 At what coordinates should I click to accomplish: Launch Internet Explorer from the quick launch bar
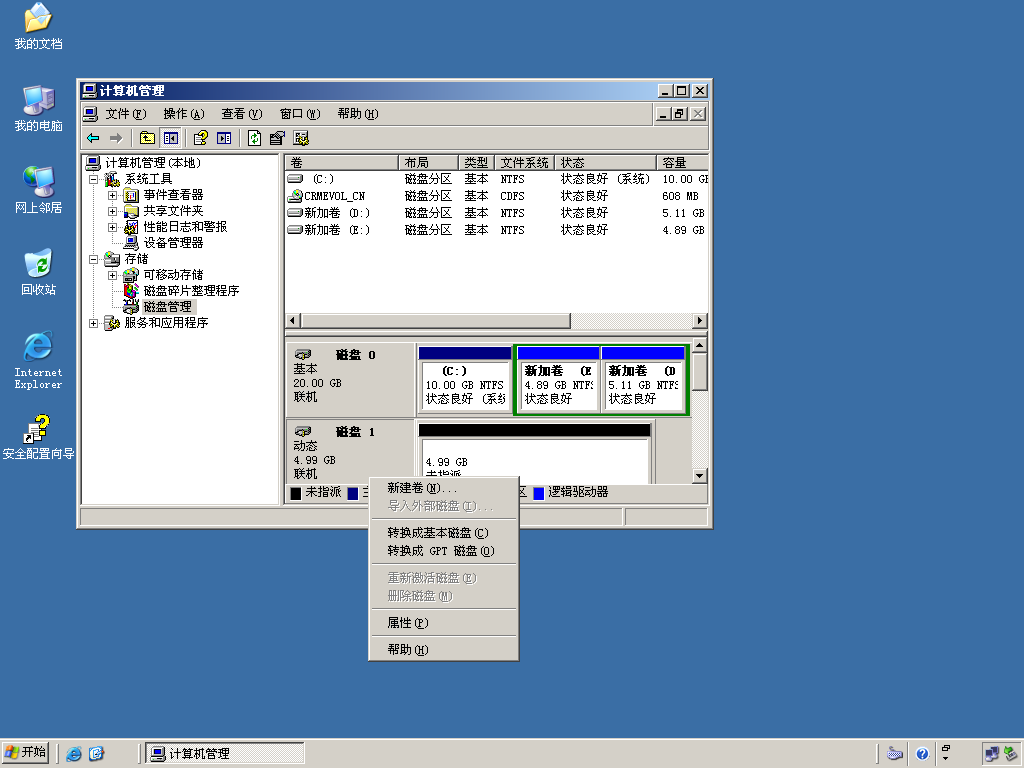pyautogui.click(x=74, y=754)
